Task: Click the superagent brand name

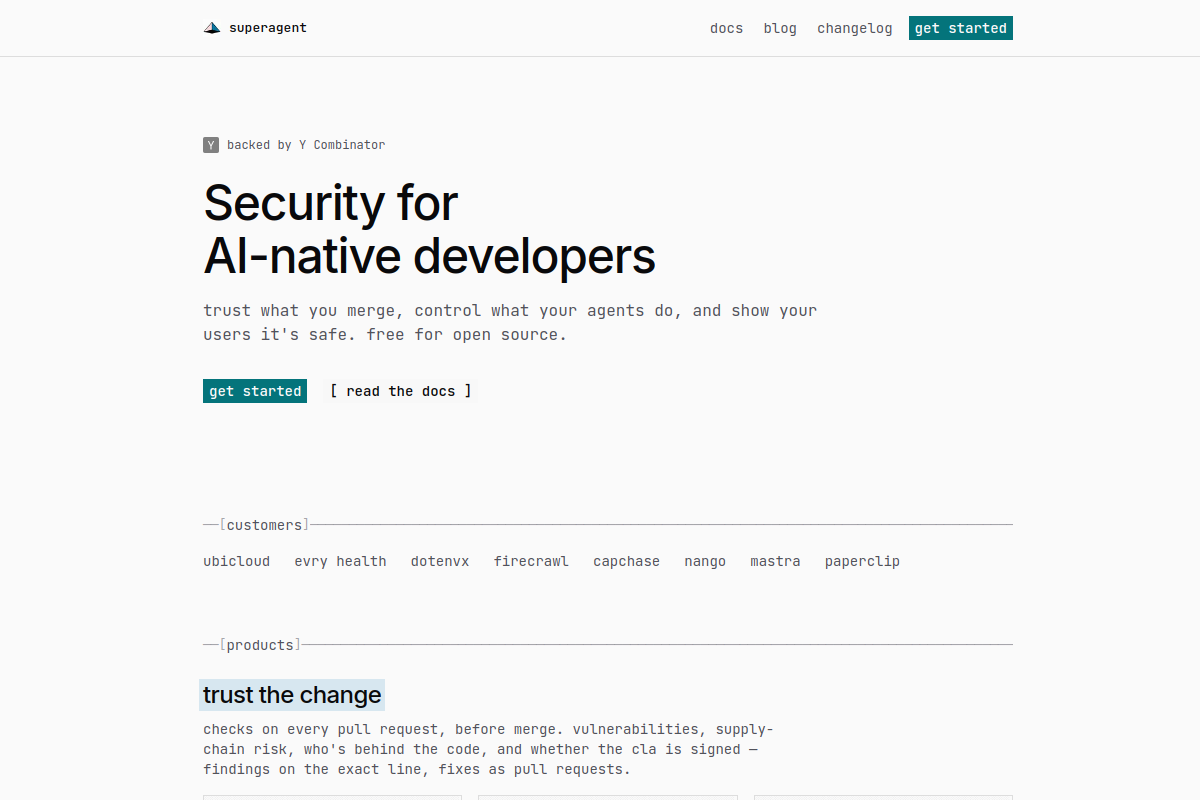Action: (x=268, y=28)
